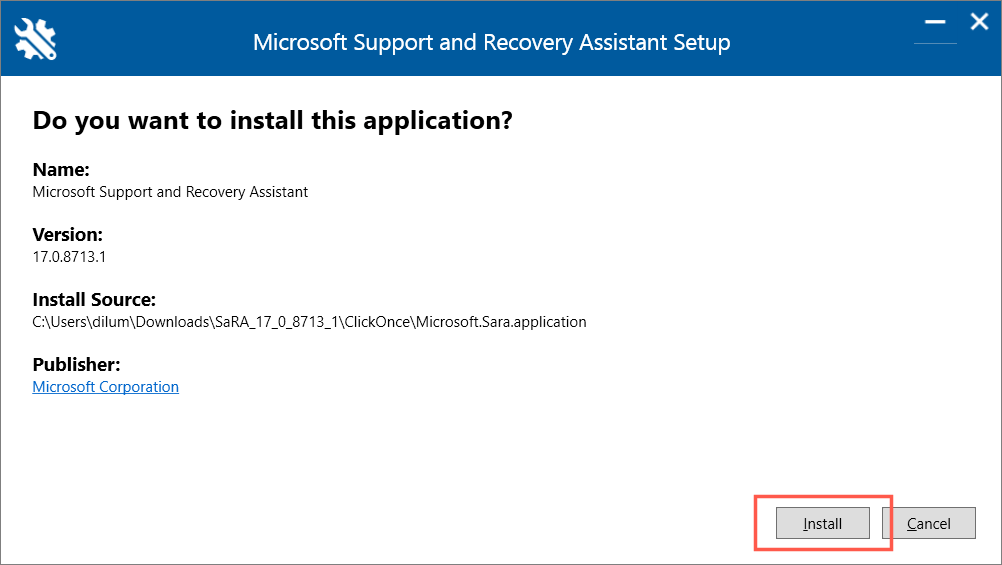Minimize the setup window
The image size is (1002, 565).
click(935, 22)
